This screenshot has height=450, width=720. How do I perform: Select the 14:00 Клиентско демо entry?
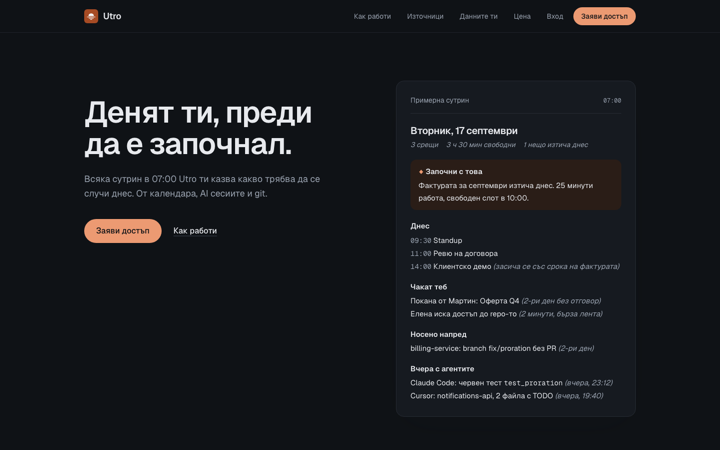coord(515,266)
